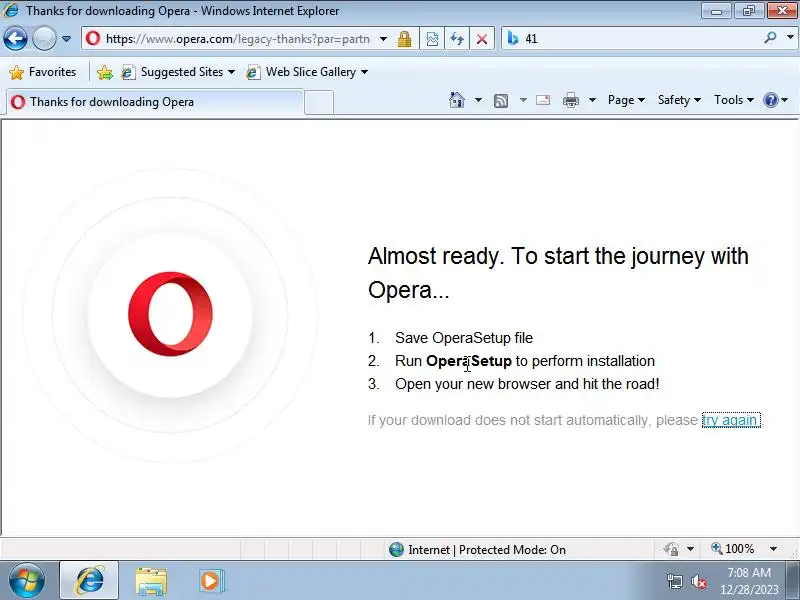
Task: Open the recent pages dropdown arrow
Action: (66, 39)
